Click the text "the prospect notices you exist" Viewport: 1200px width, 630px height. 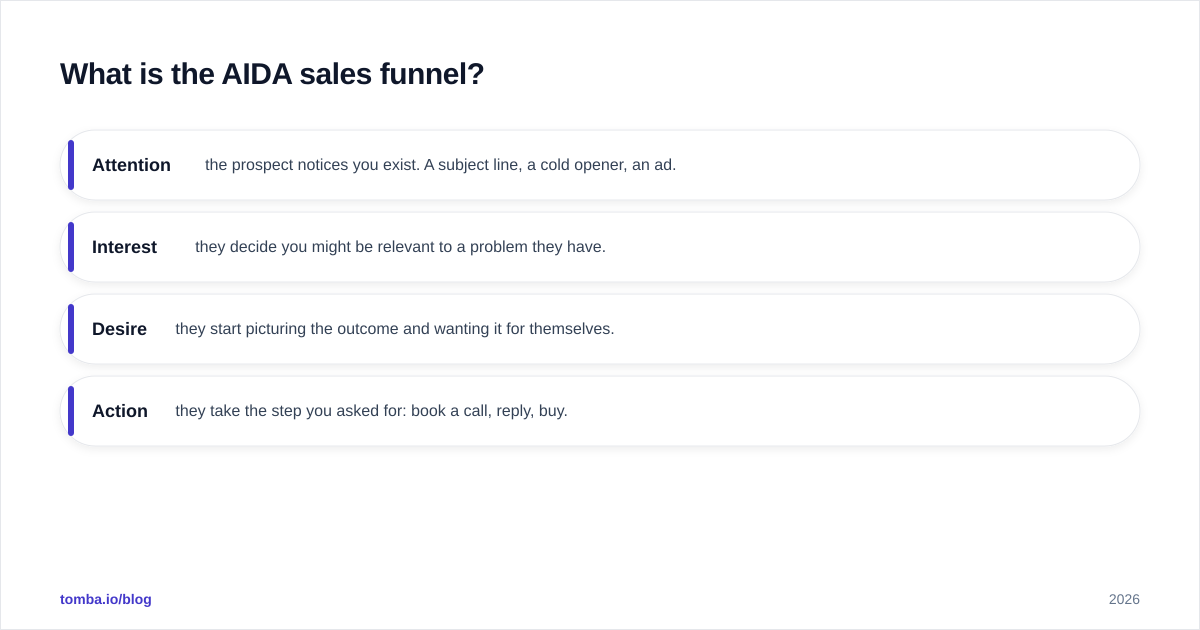pyautogui.click(x=311, y=165)
